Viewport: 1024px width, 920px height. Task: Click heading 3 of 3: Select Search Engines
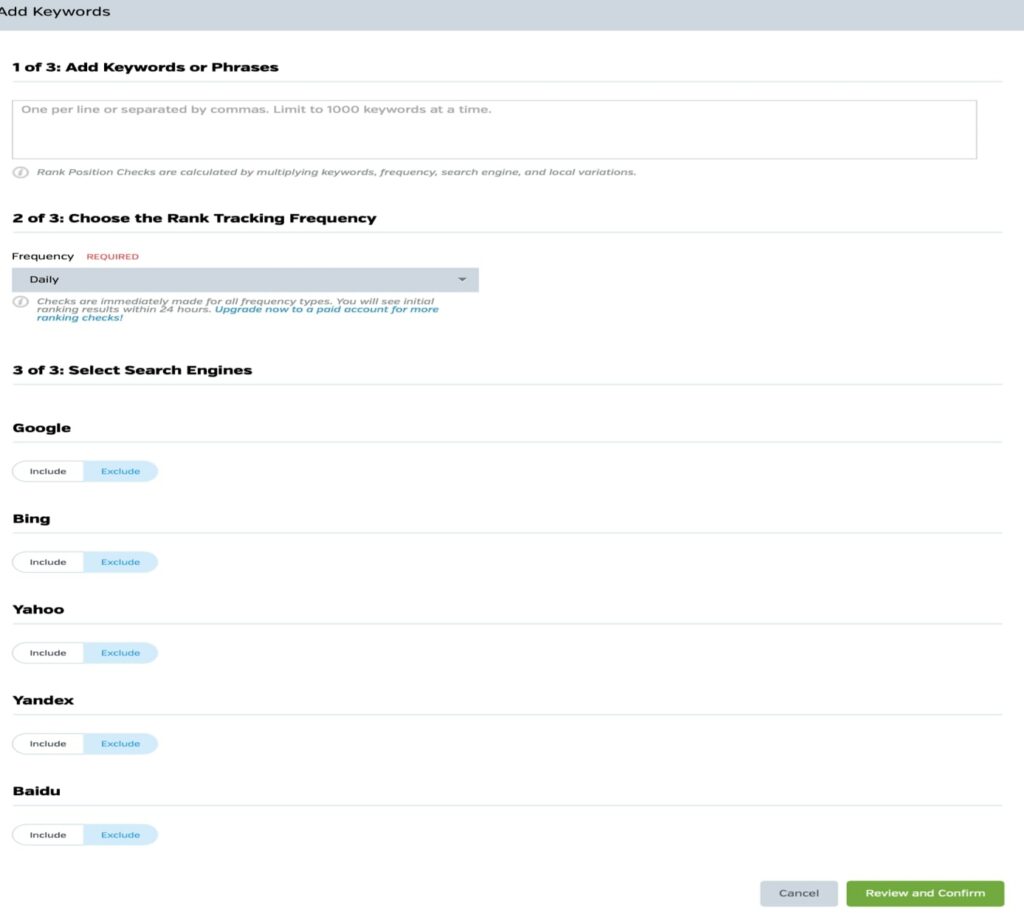(133, 370)
